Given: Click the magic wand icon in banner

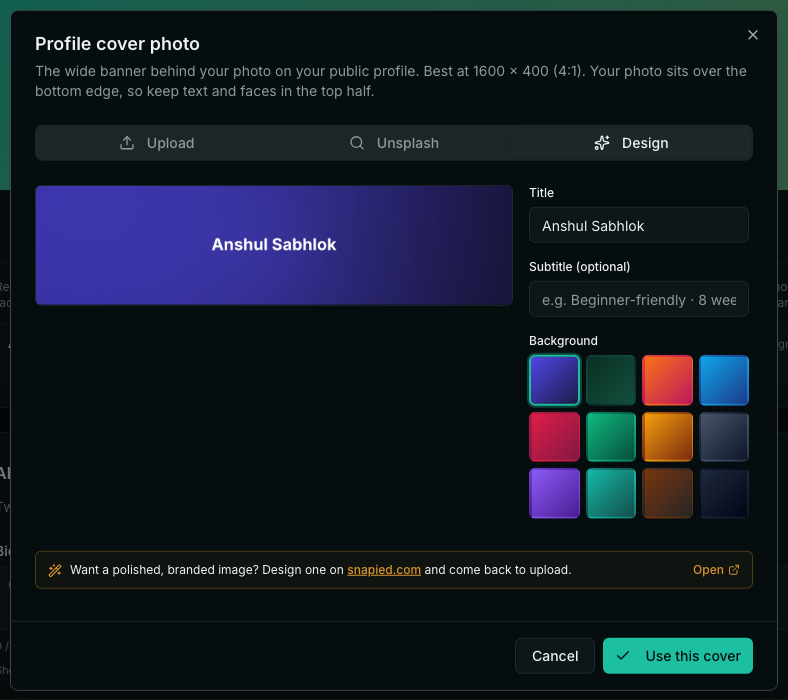Looking at the screenshot, I should coord(55,570).
